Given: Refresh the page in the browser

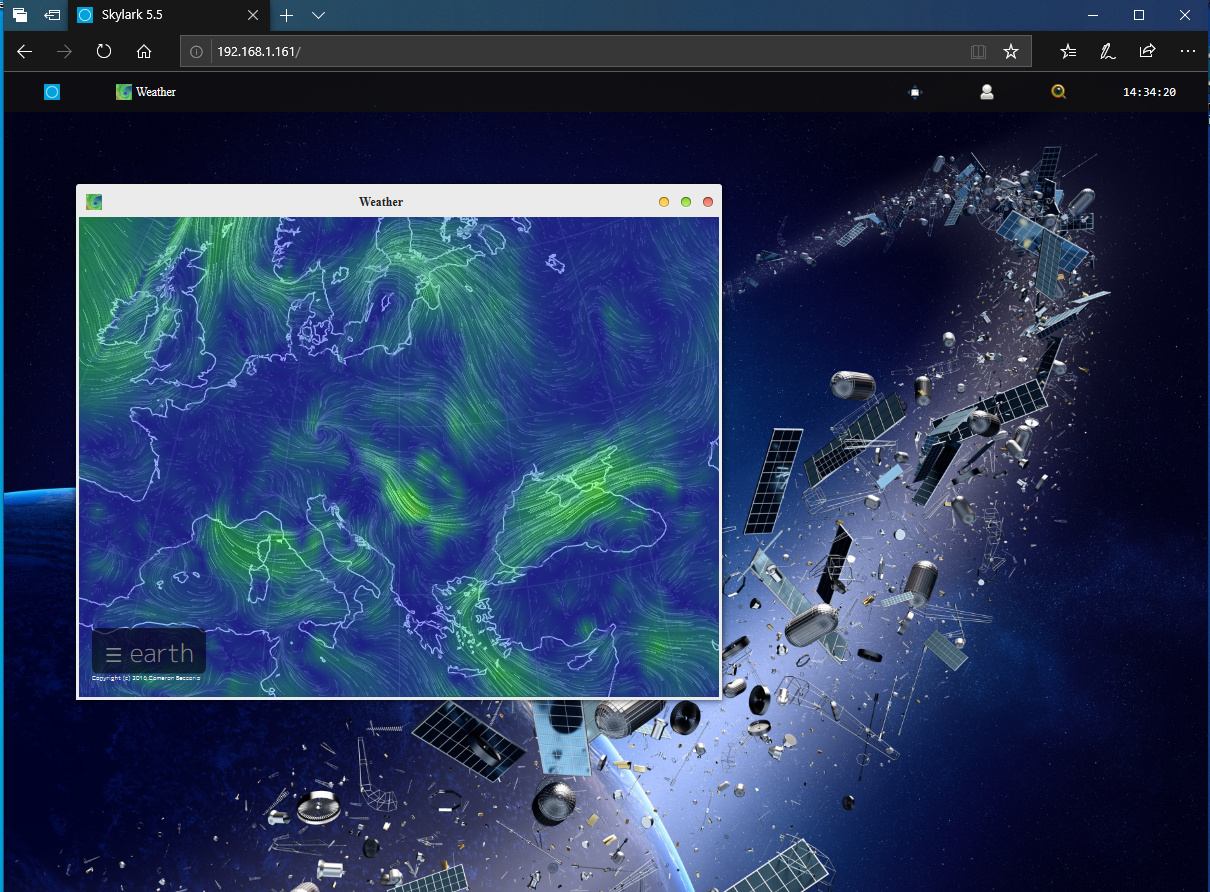Looking at the screenshot, I should coord(104,51).
